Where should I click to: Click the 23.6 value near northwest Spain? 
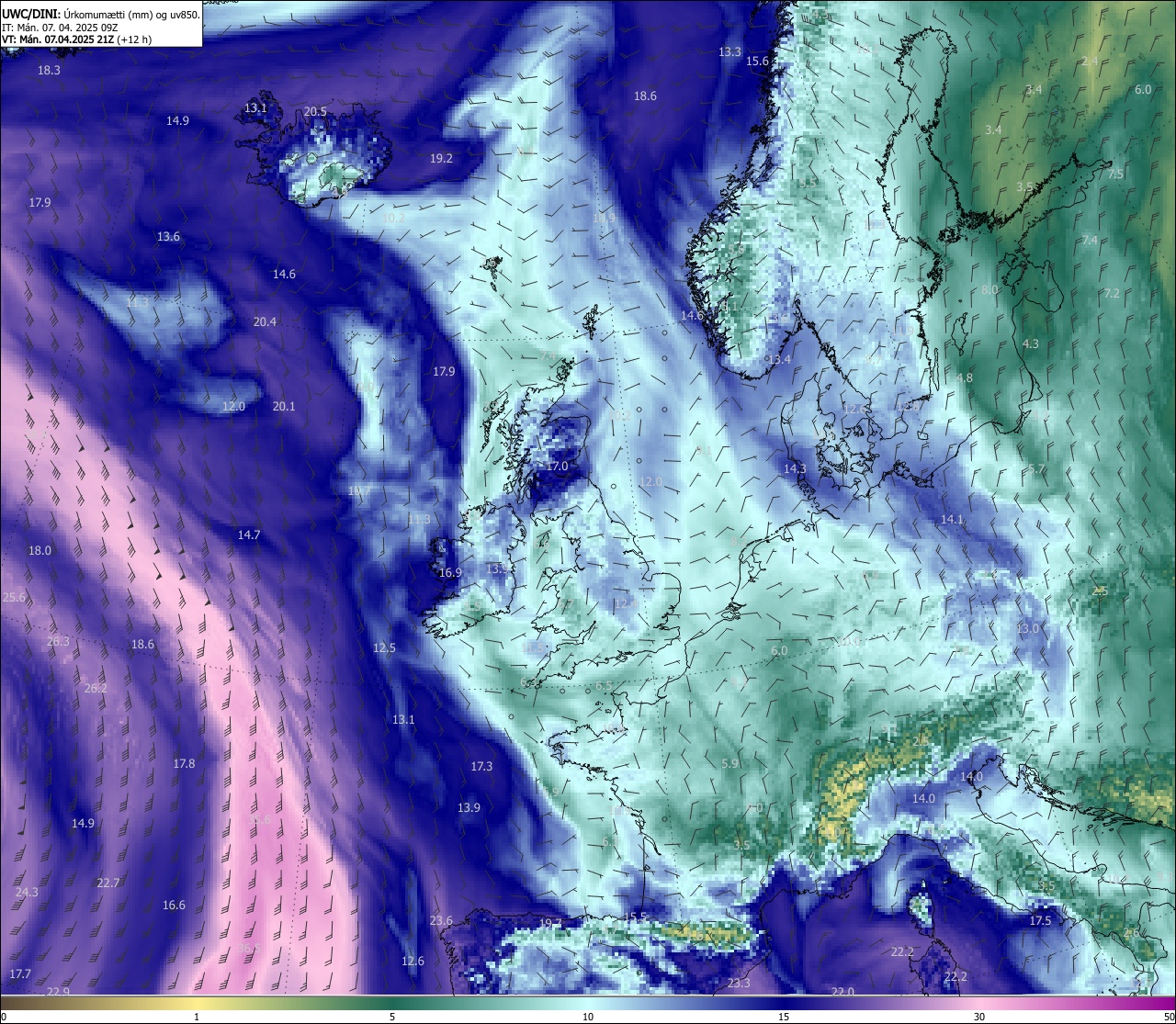[441, 920]
